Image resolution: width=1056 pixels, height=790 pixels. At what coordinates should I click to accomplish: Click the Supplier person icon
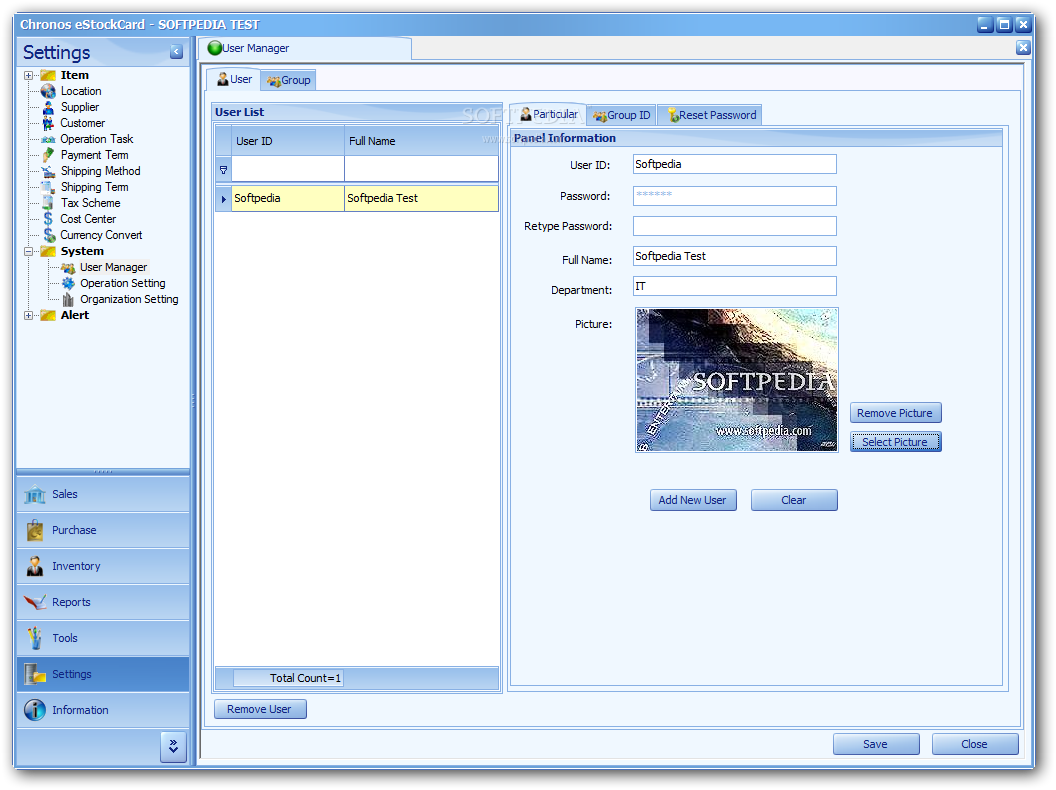[48, 107]
